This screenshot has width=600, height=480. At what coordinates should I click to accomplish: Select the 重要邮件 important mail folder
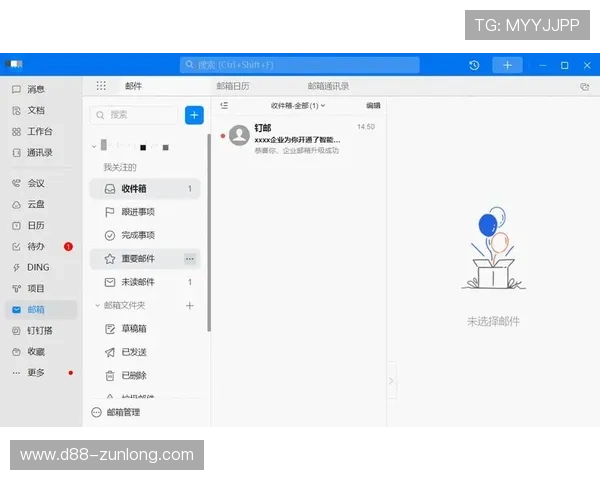point(145,259)
